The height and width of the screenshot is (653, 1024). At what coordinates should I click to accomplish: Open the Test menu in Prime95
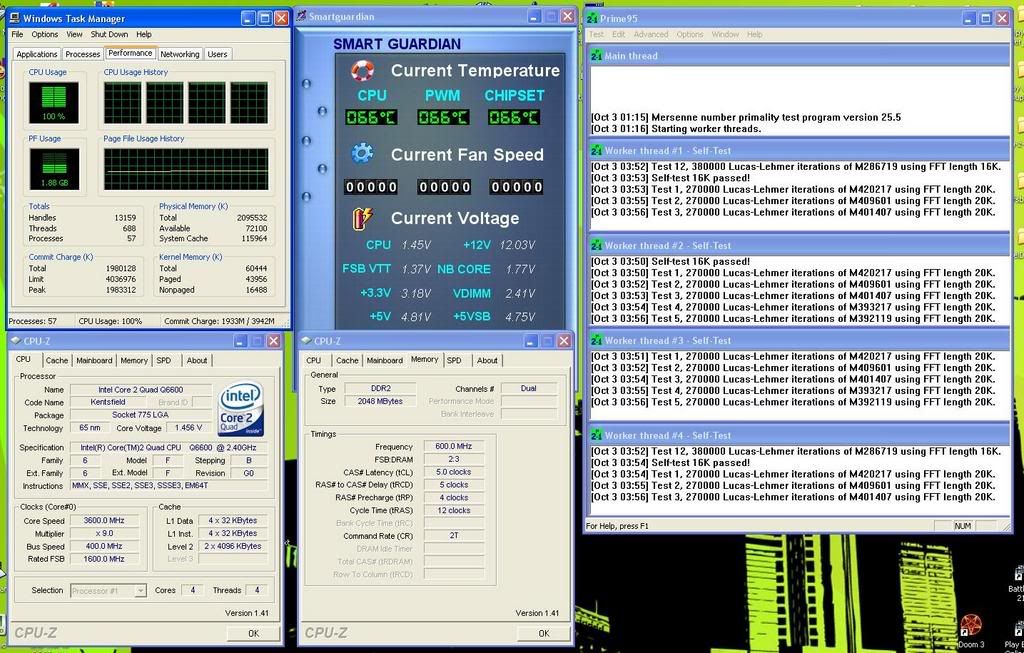pyautogui.click(x=596, y=35)
